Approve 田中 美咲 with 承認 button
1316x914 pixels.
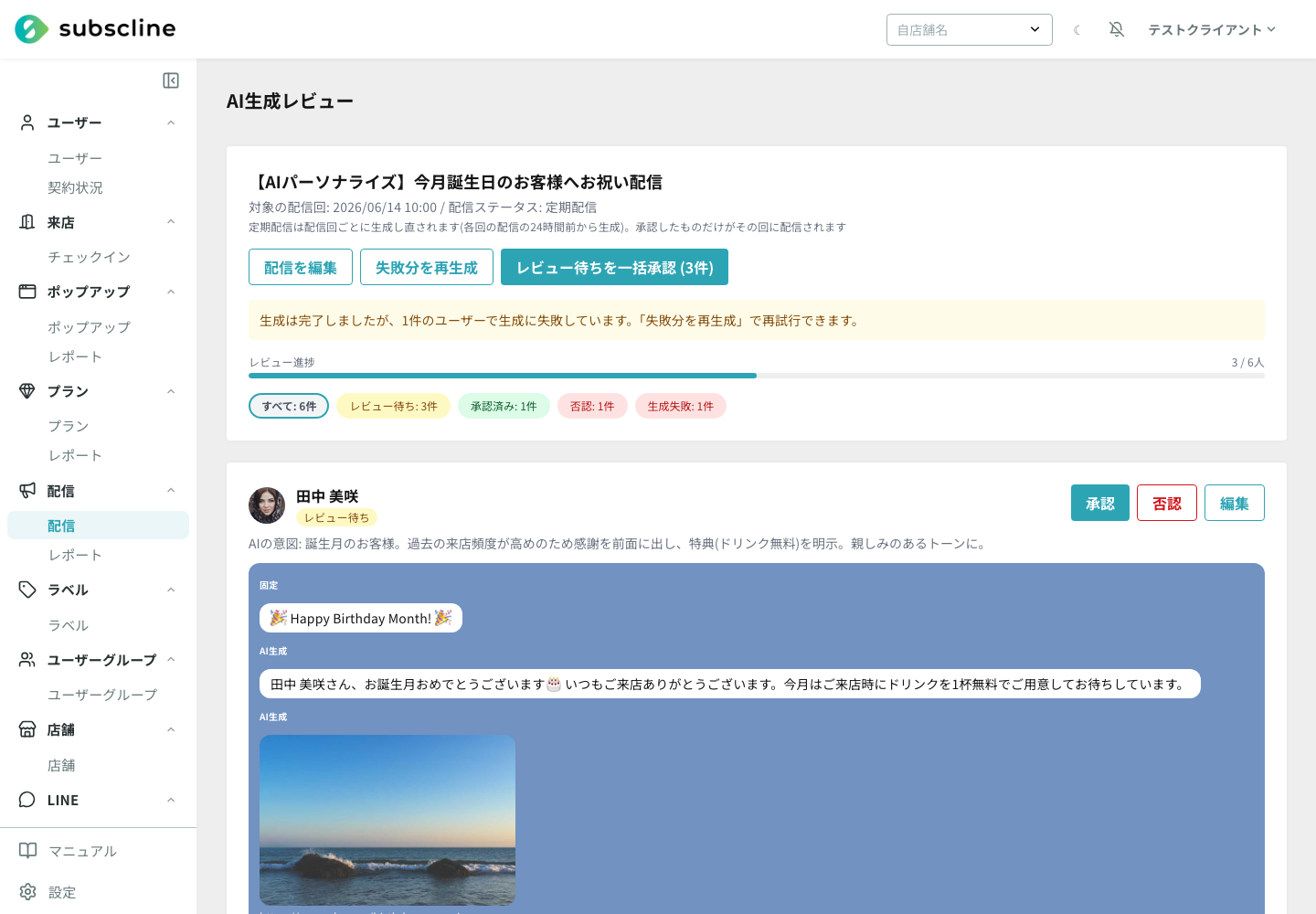(1100, 503)
